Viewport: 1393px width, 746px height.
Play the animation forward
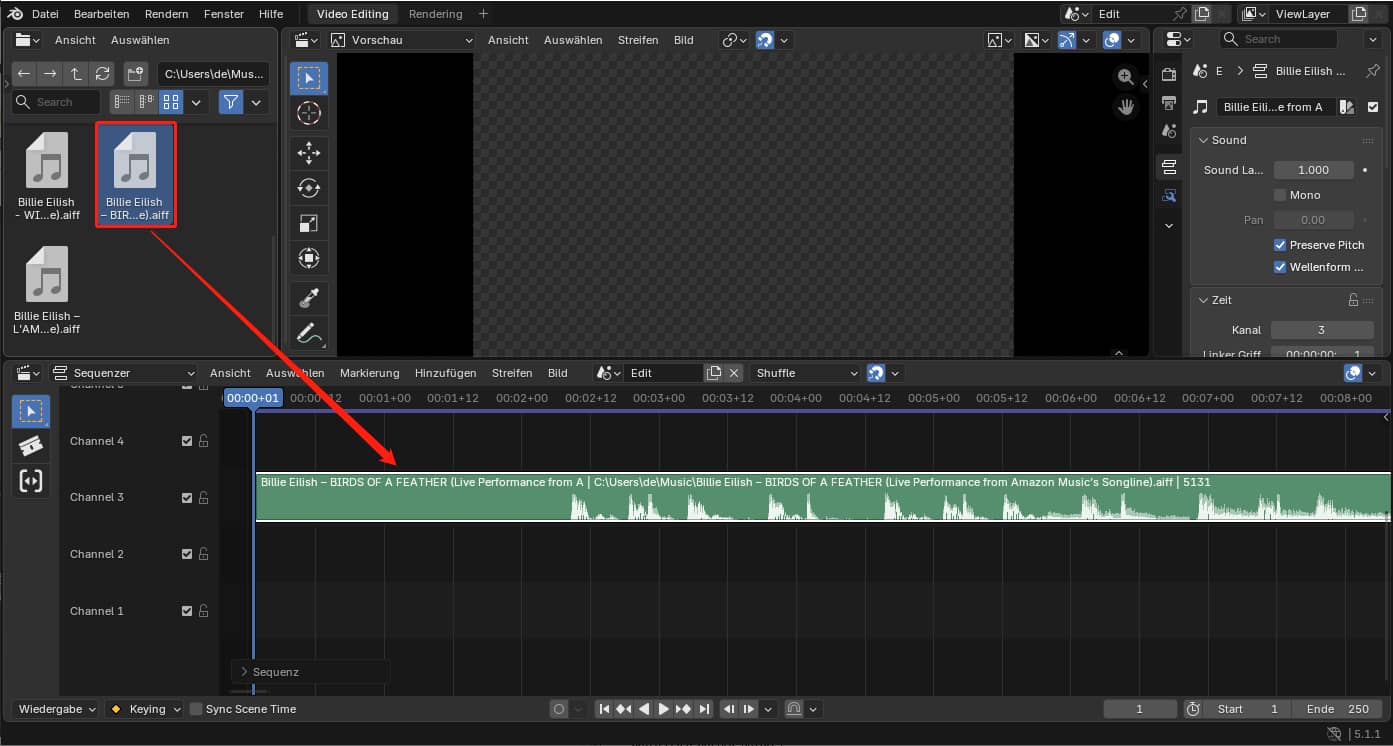663,709
